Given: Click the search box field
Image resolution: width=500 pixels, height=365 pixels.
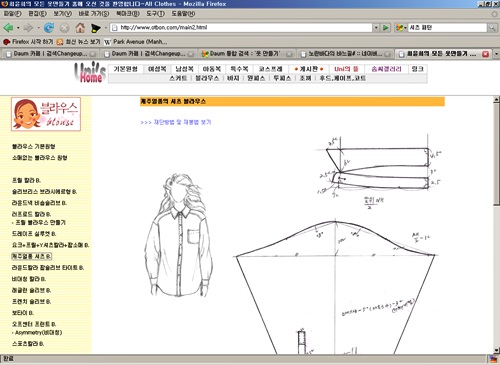Looking at the screenshot, I should coord(447,28).
